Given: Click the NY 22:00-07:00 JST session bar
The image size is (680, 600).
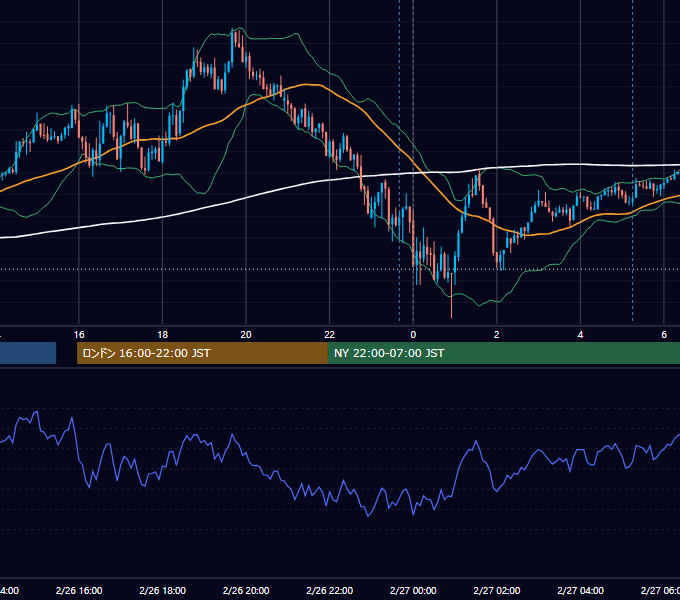Looking at the screenshot, I should [503, 353].
